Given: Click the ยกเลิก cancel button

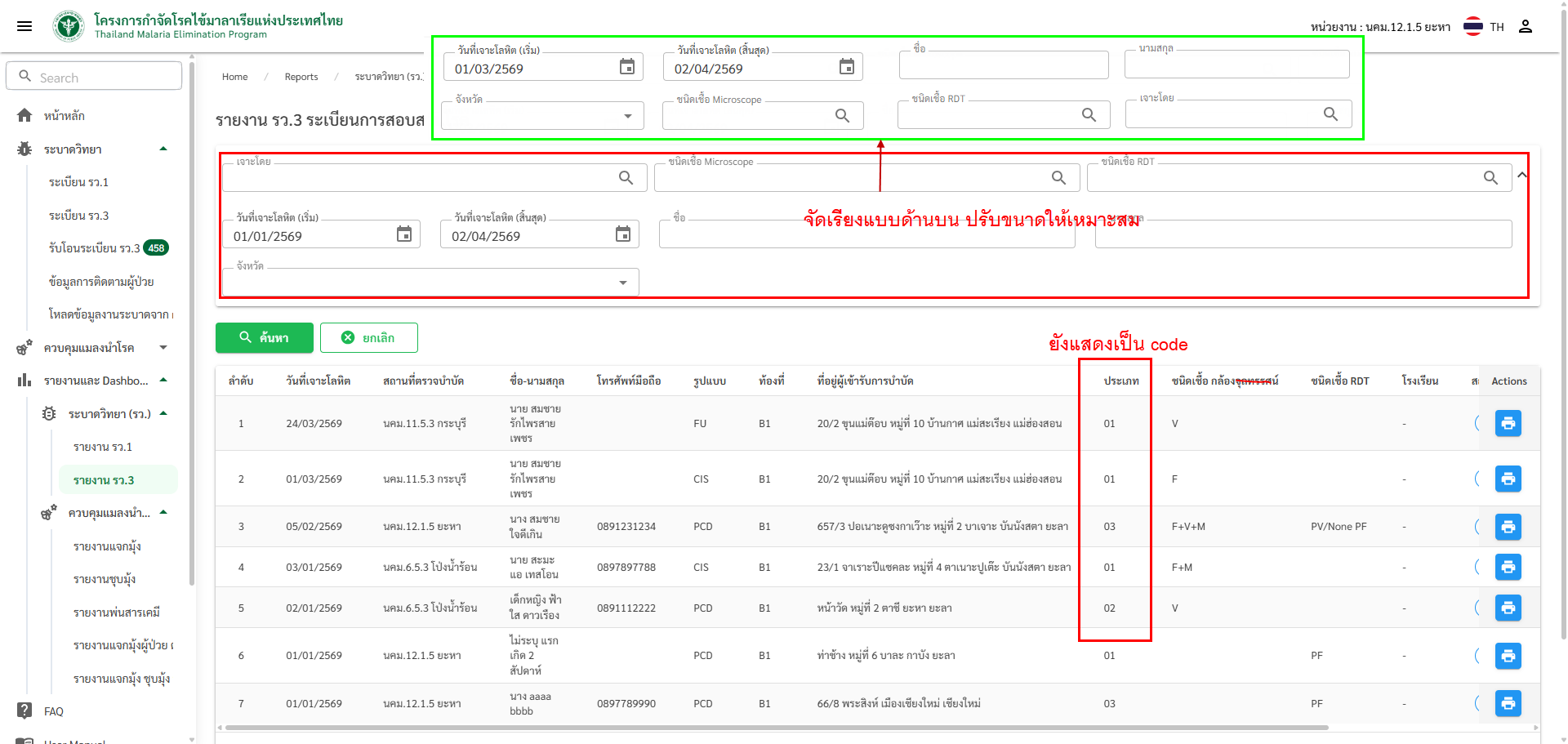Looking at the screenshot, I should click(x=368, y=337).
